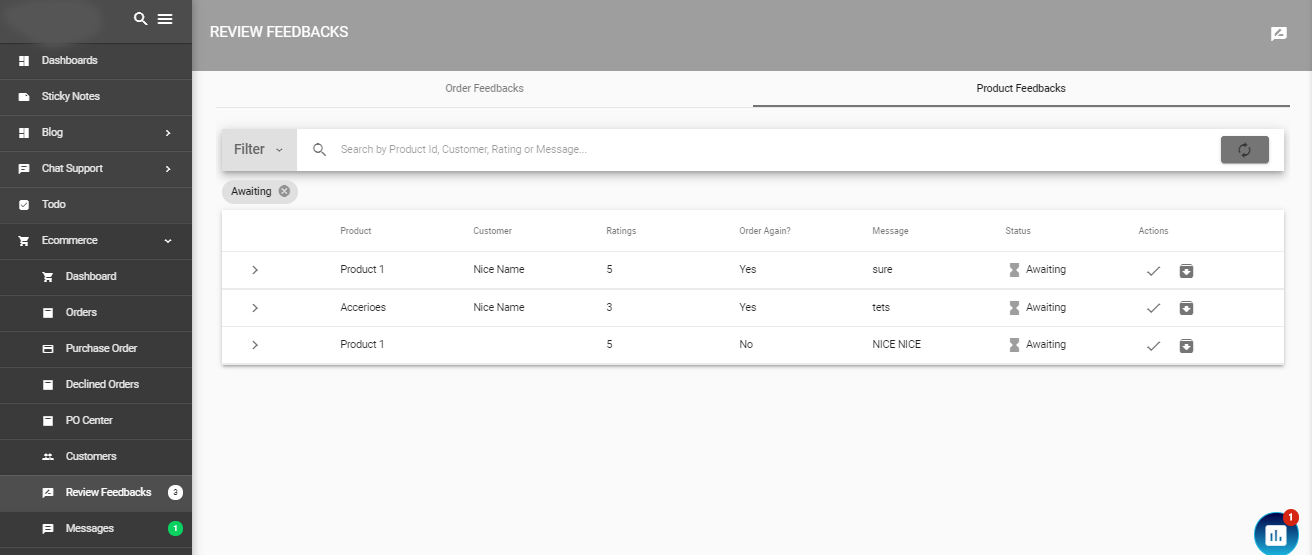This screenshot has width=1312, height=555.
Task: Click the Messages icon in sidebar
Action: [x=48, y=529]
